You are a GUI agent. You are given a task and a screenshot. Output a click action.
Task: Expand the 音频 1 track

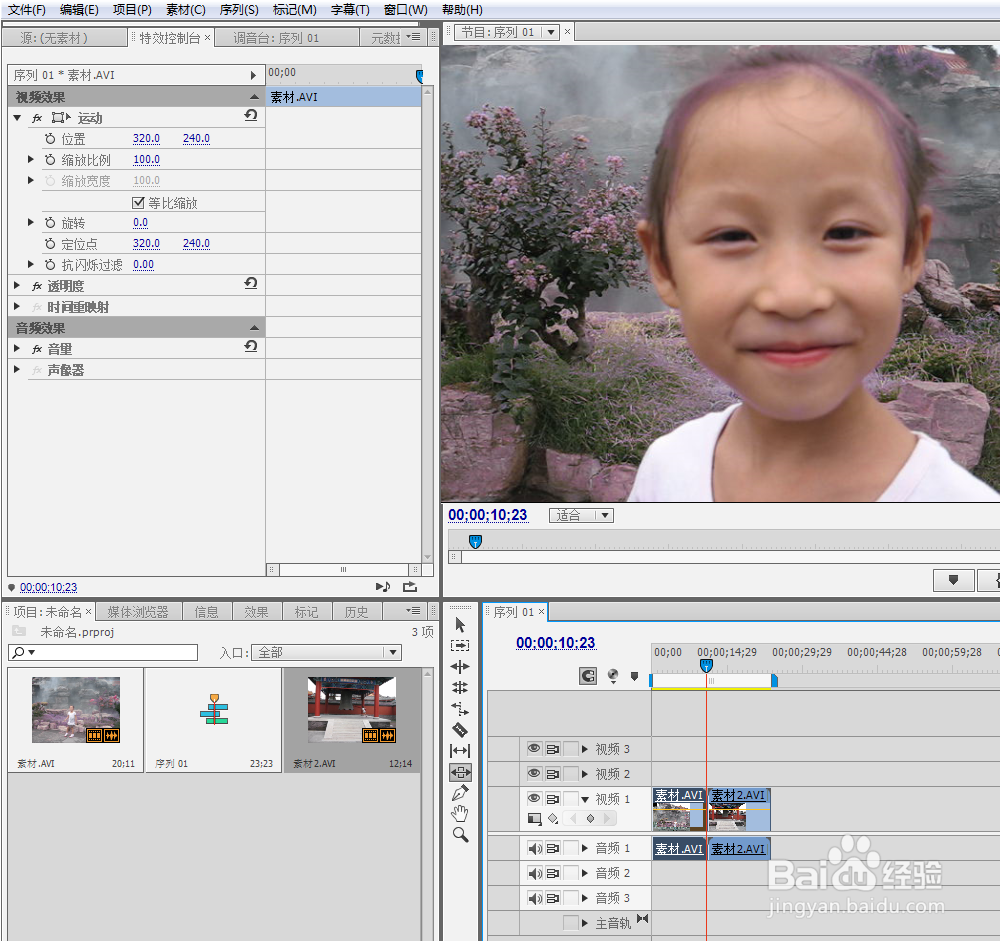click(585, 848)
